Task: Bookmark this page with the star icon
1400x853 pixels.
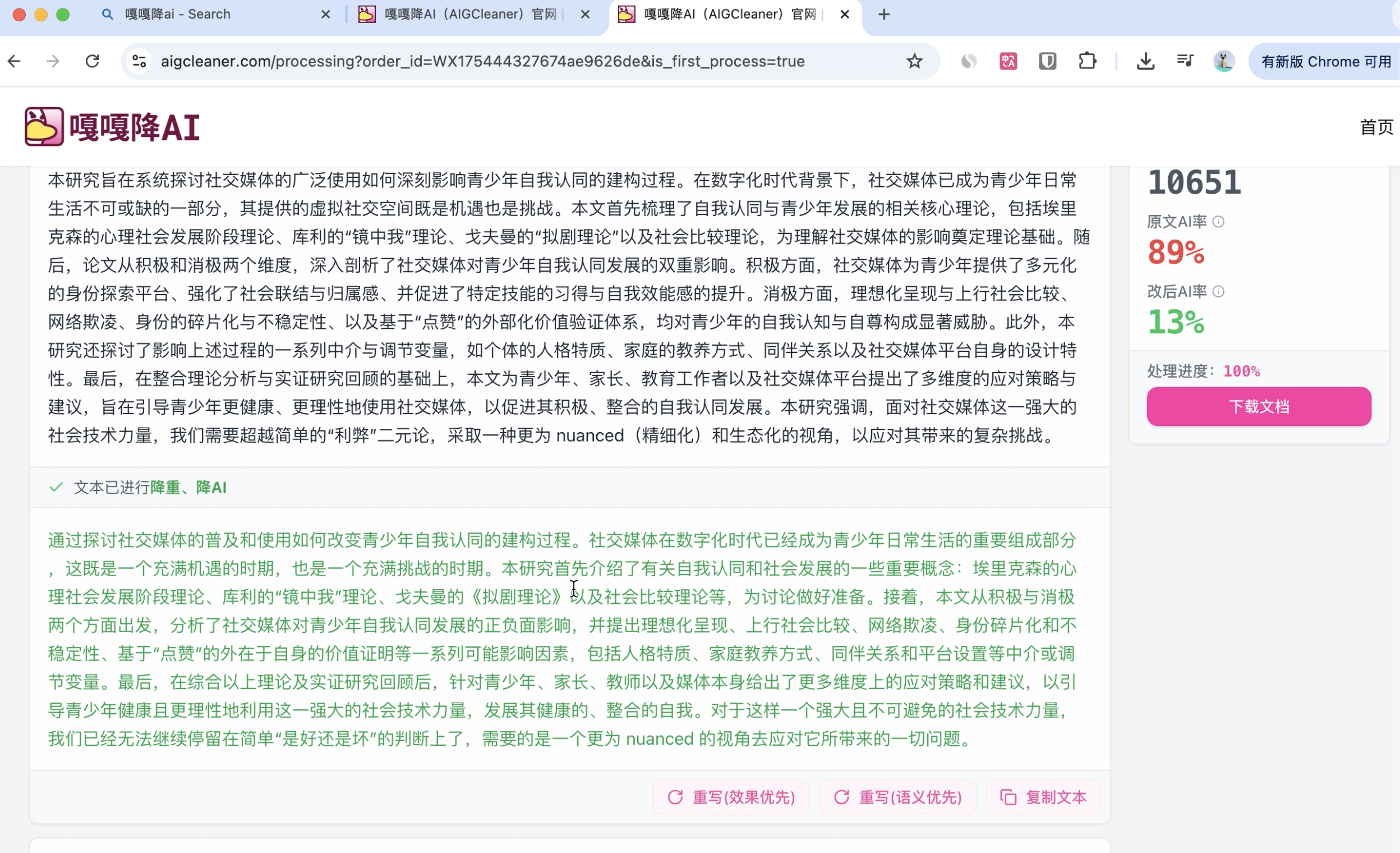Action: point(914,61)
